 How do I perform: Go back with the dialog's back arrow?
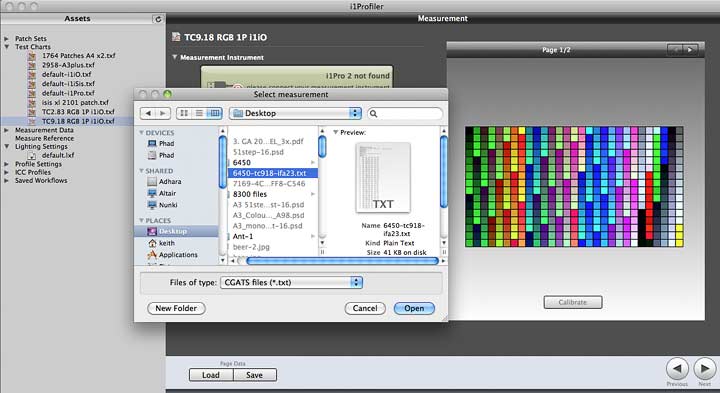click(147, 113)
